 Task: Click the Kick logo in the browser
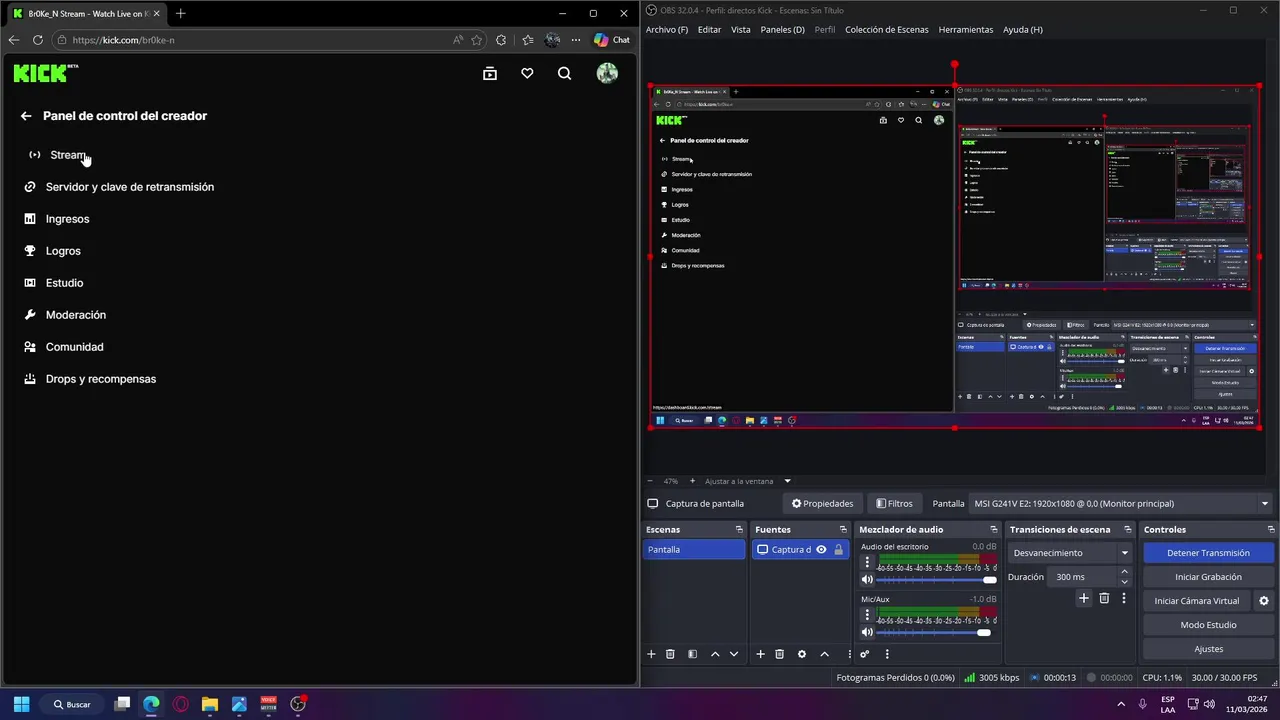tap(45, 73)
